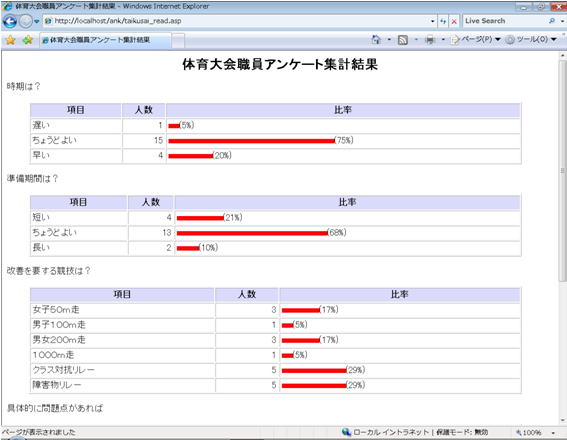Viewport: 567px width, 440px height.
Task: Click the Print icon in command bar
Action: pos(430,39)
